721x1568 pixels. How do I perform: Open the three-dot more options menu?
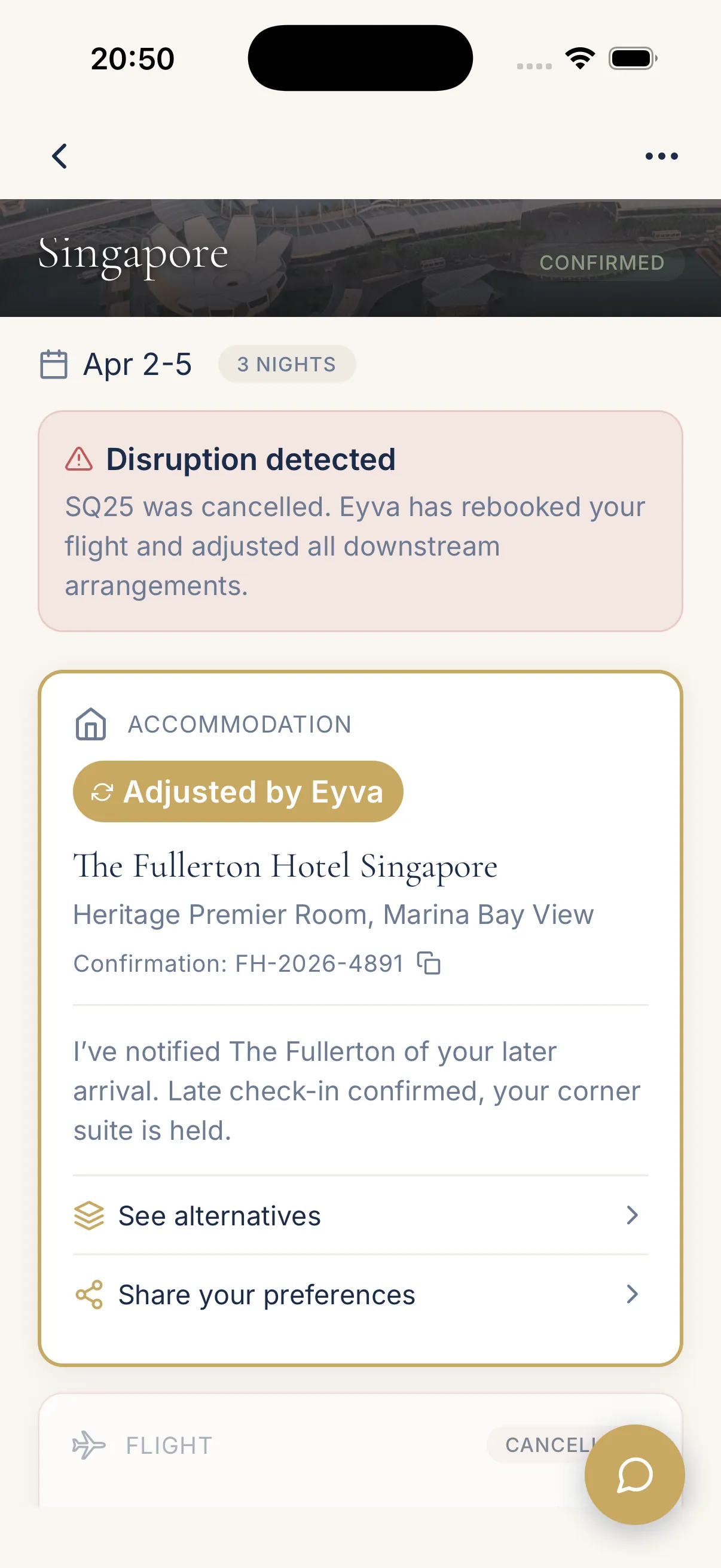[x=661, y=157]
